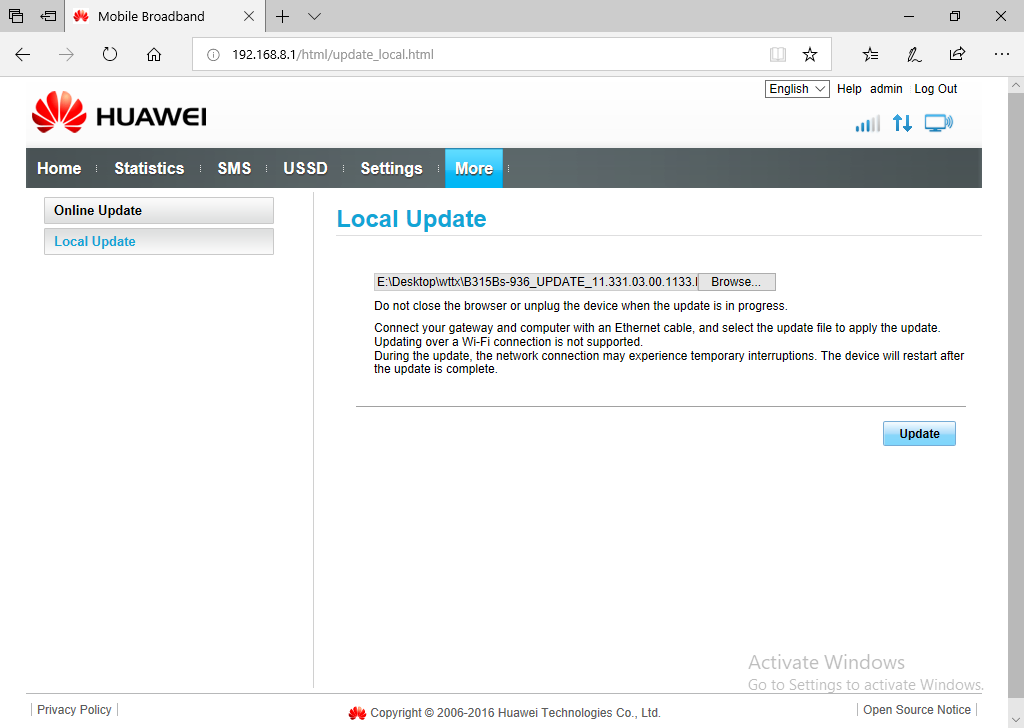The image size is (1024, 728).
Task: Add page to favorites star icon
Action: (x=810, y=54)
